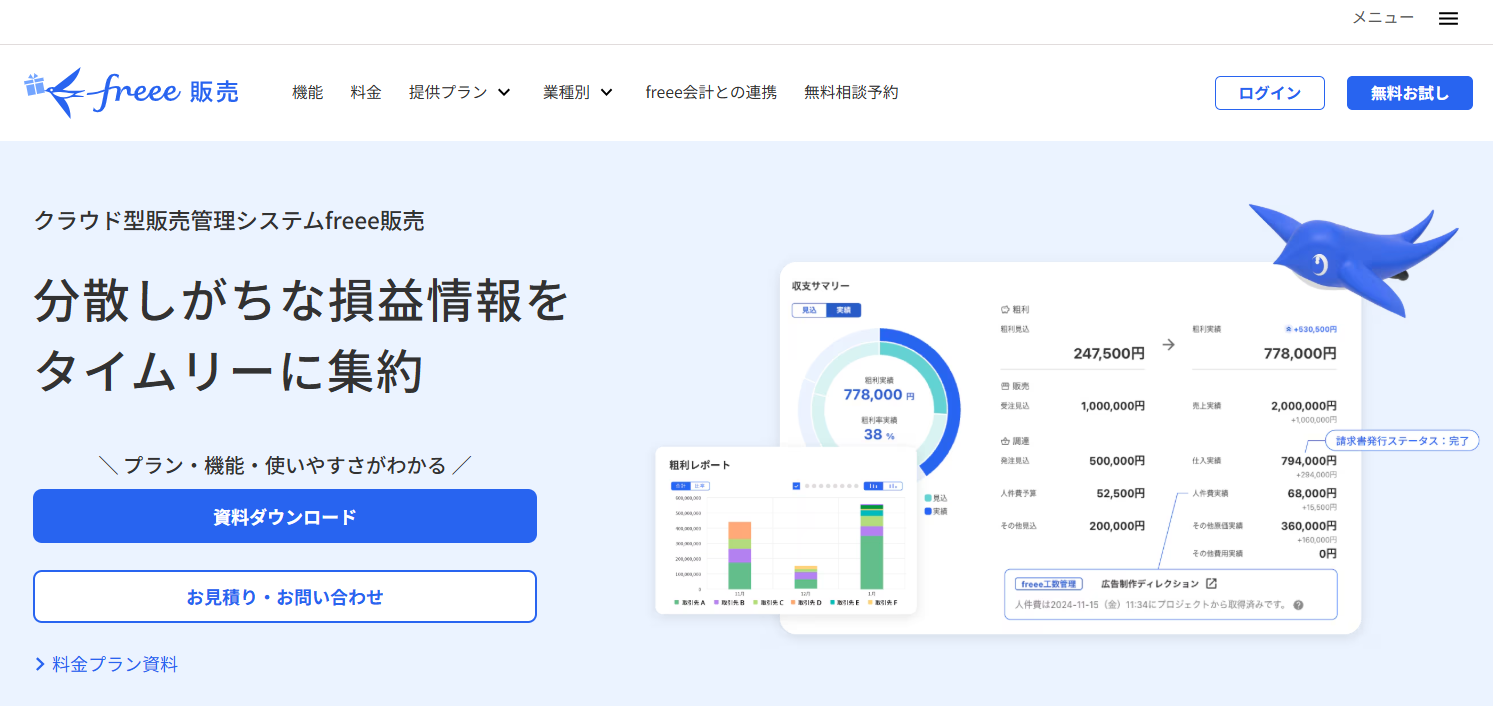The width and height of the screenshot is (1493, 706).
Task: Follow the 料金プラン資料 link
Action: 106,664
